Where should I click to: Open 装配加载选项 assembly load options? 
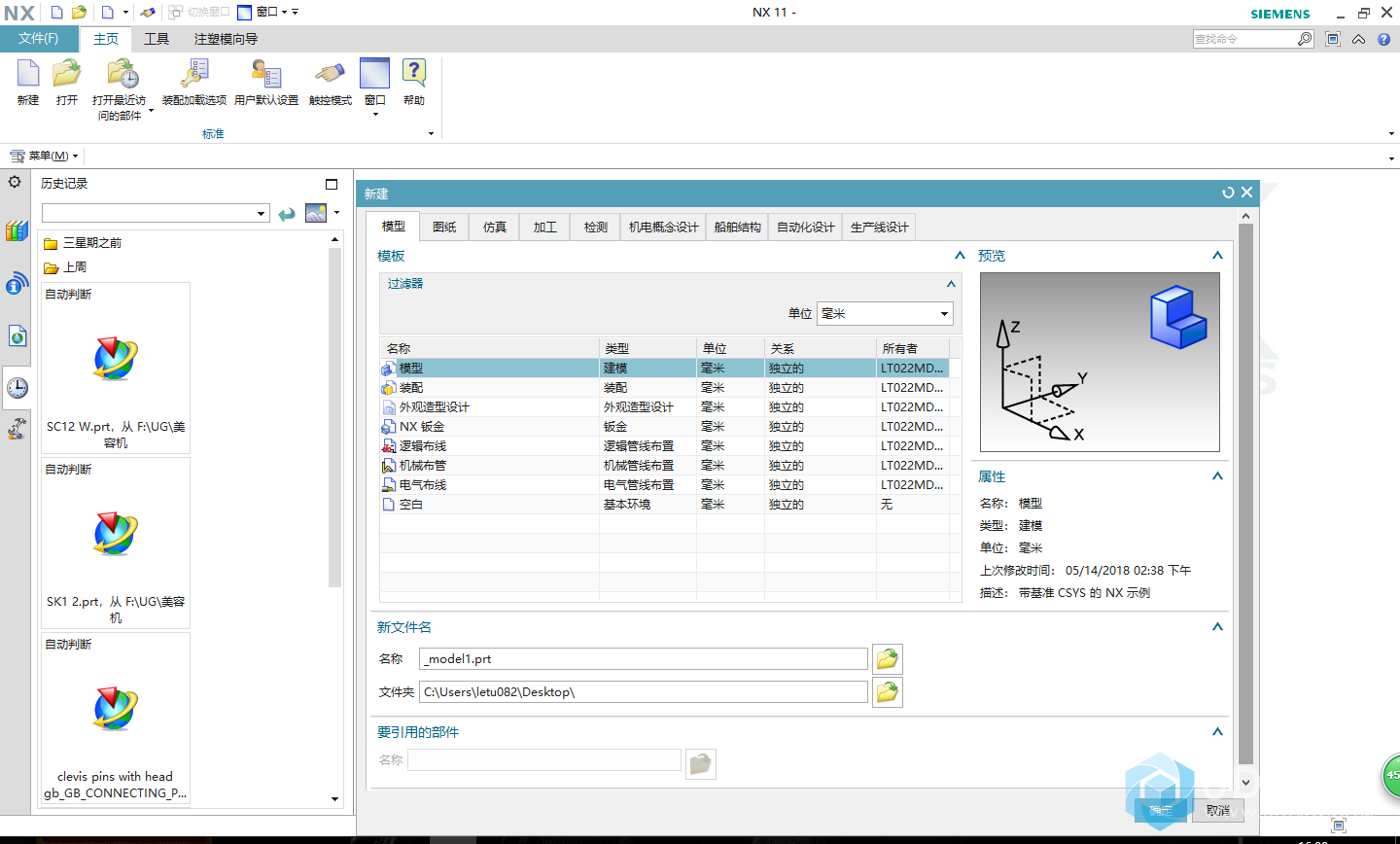click(194, 74)
